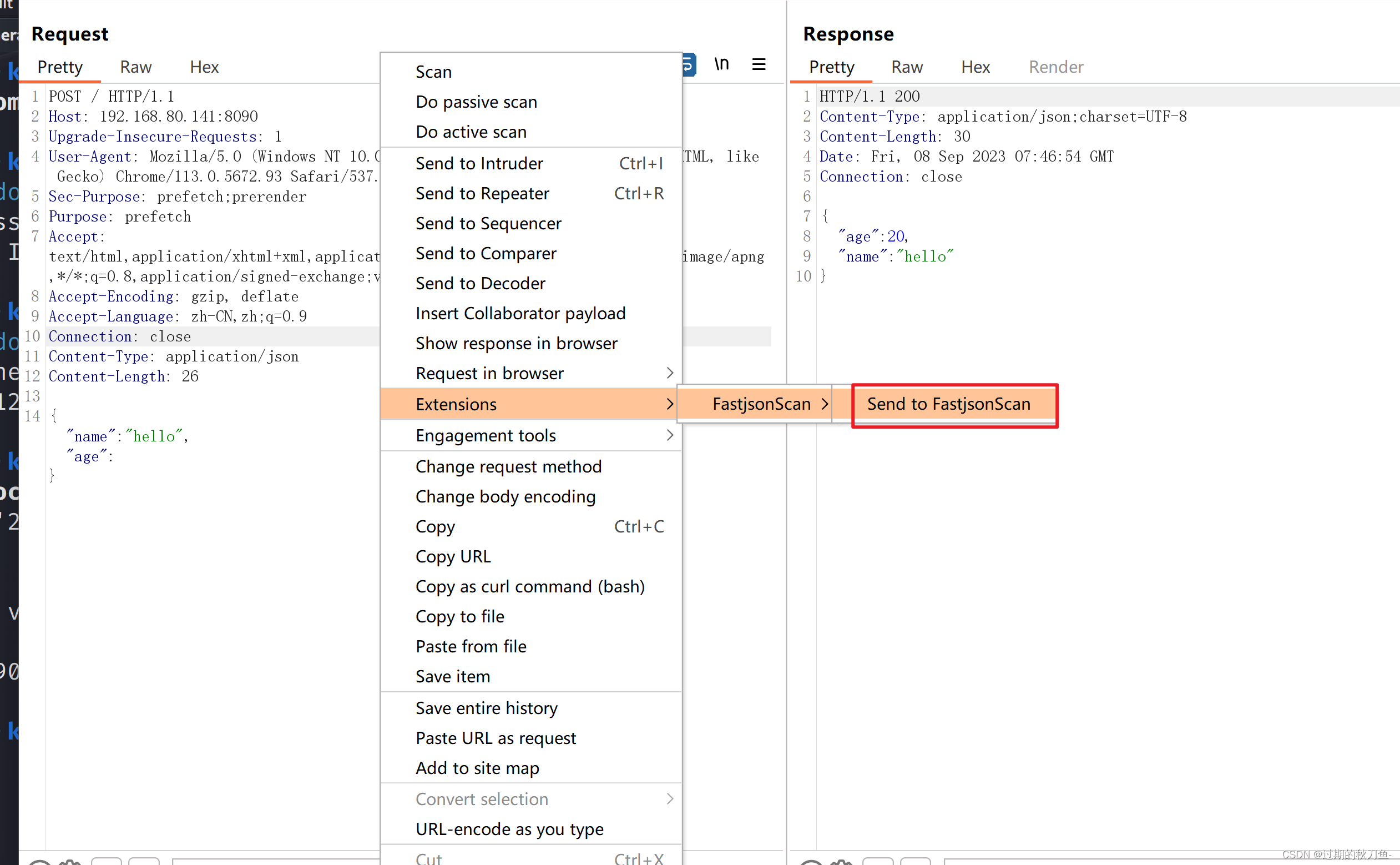
Task: Open the request editor hamburger menu icon
Action: pyautogui.click(x=759, y=64)
